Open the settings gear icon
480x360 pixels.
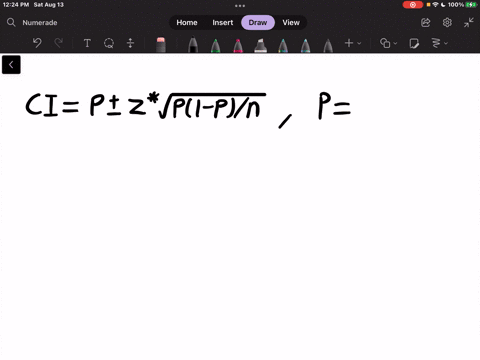(x=447, y=22)
